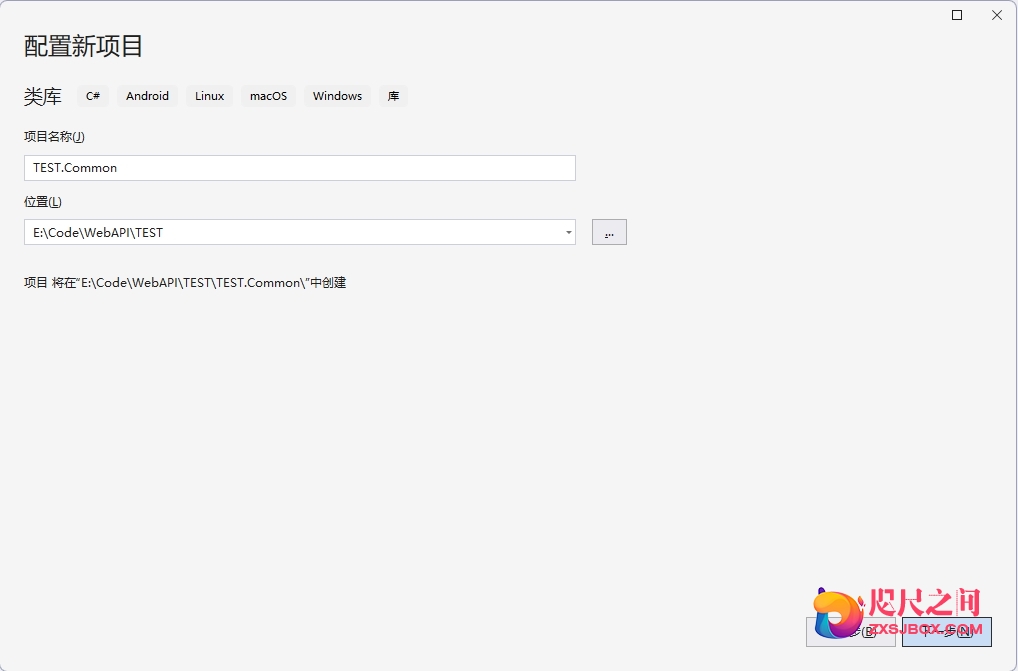The image size is (1018, 671).
Task: Click the 配置新项目 heading
Action: click(x=83, y=46)
